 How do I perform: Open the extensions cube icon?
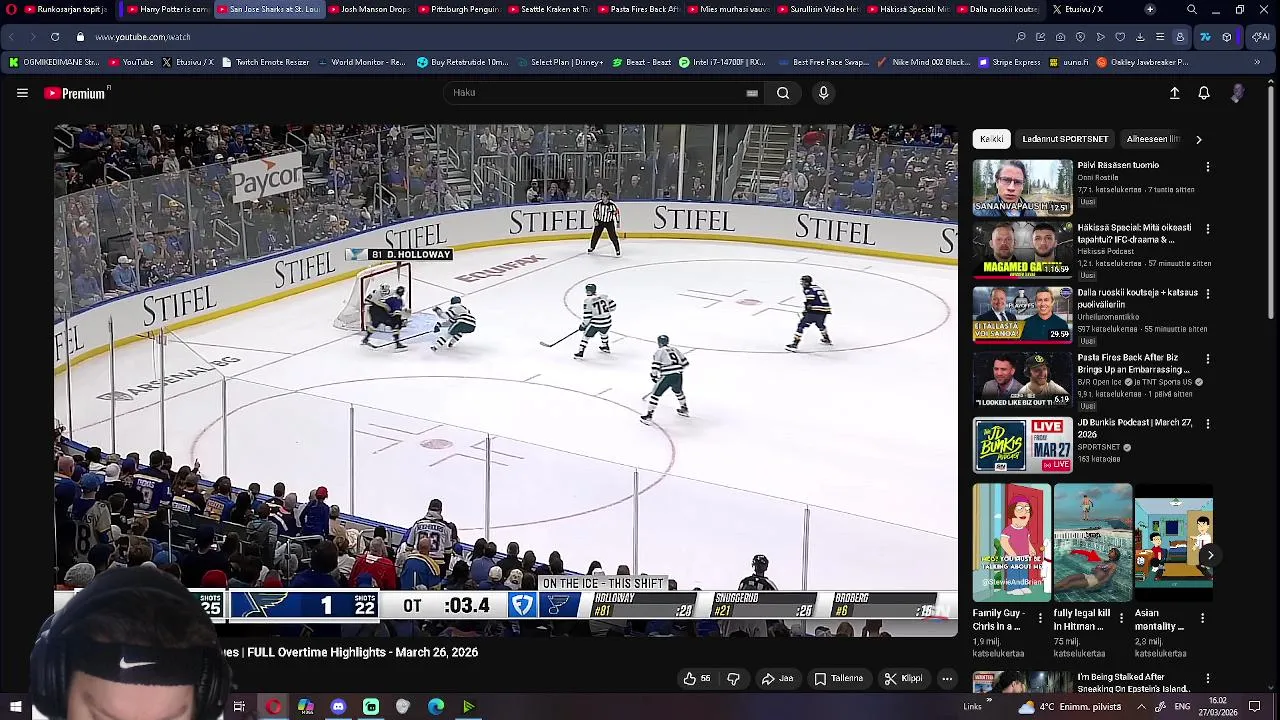point(1227,37)
